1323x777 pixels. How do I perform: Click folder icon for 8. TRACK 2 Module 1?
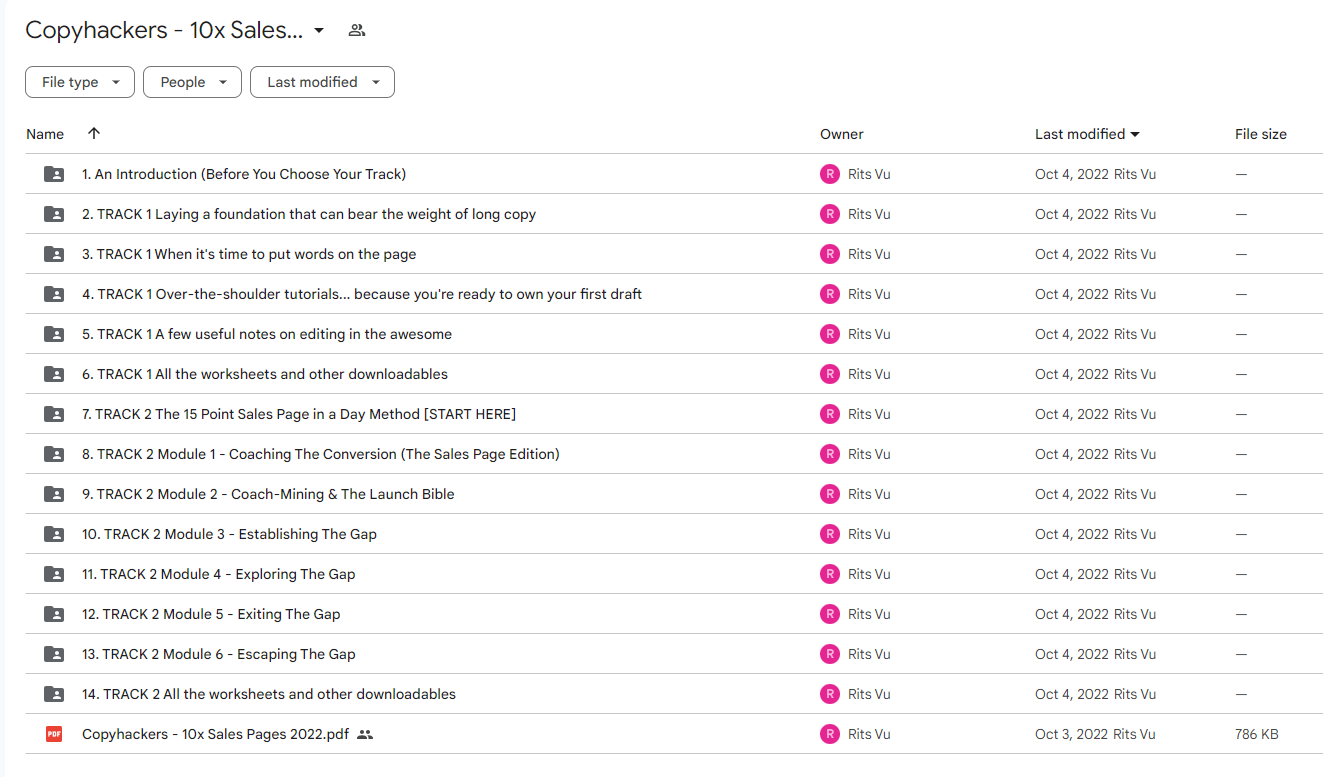tap(54, 454)
